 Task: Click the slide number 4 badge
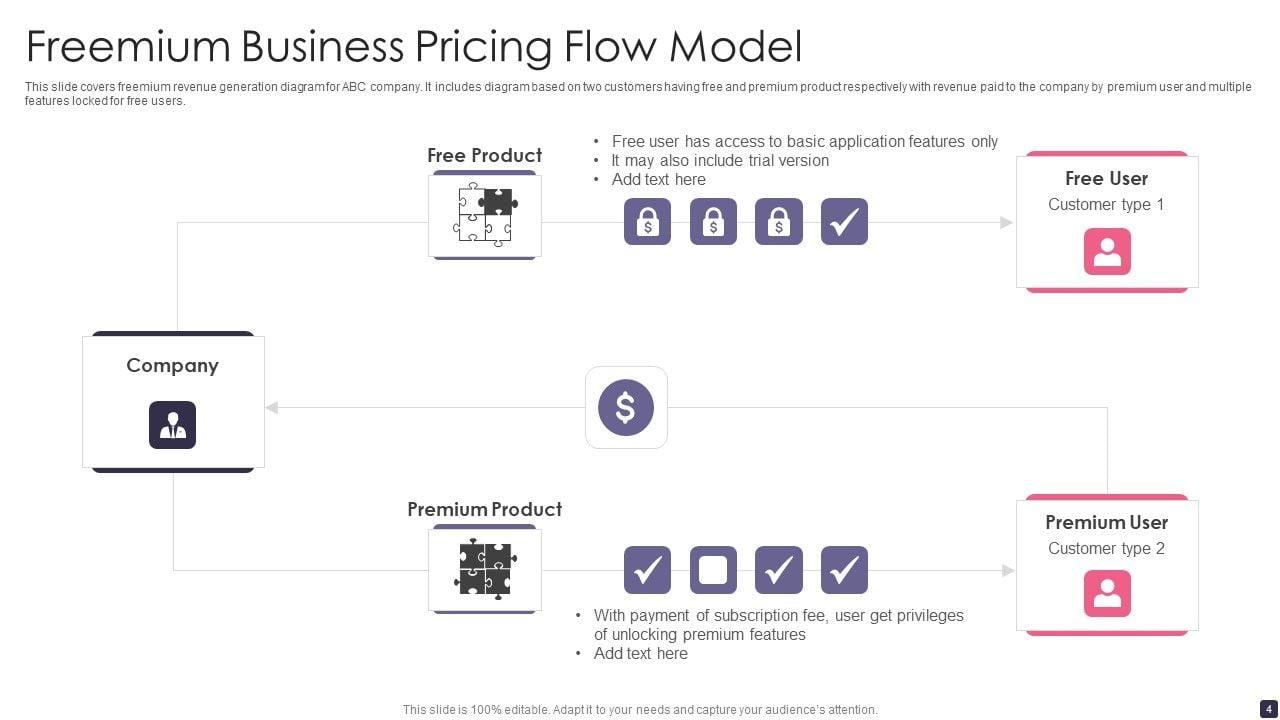(x=1268, y=708)
